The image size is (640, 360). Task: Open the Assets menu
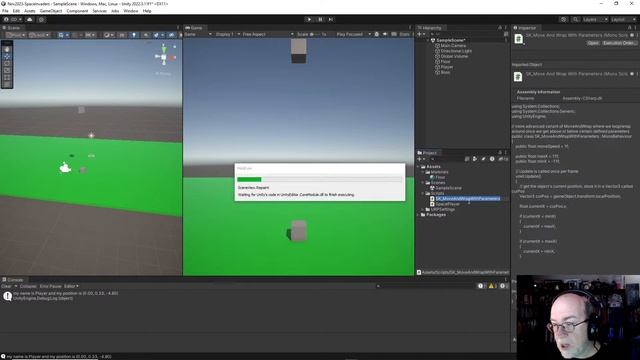pyautogui.click(x=30, y=11)
